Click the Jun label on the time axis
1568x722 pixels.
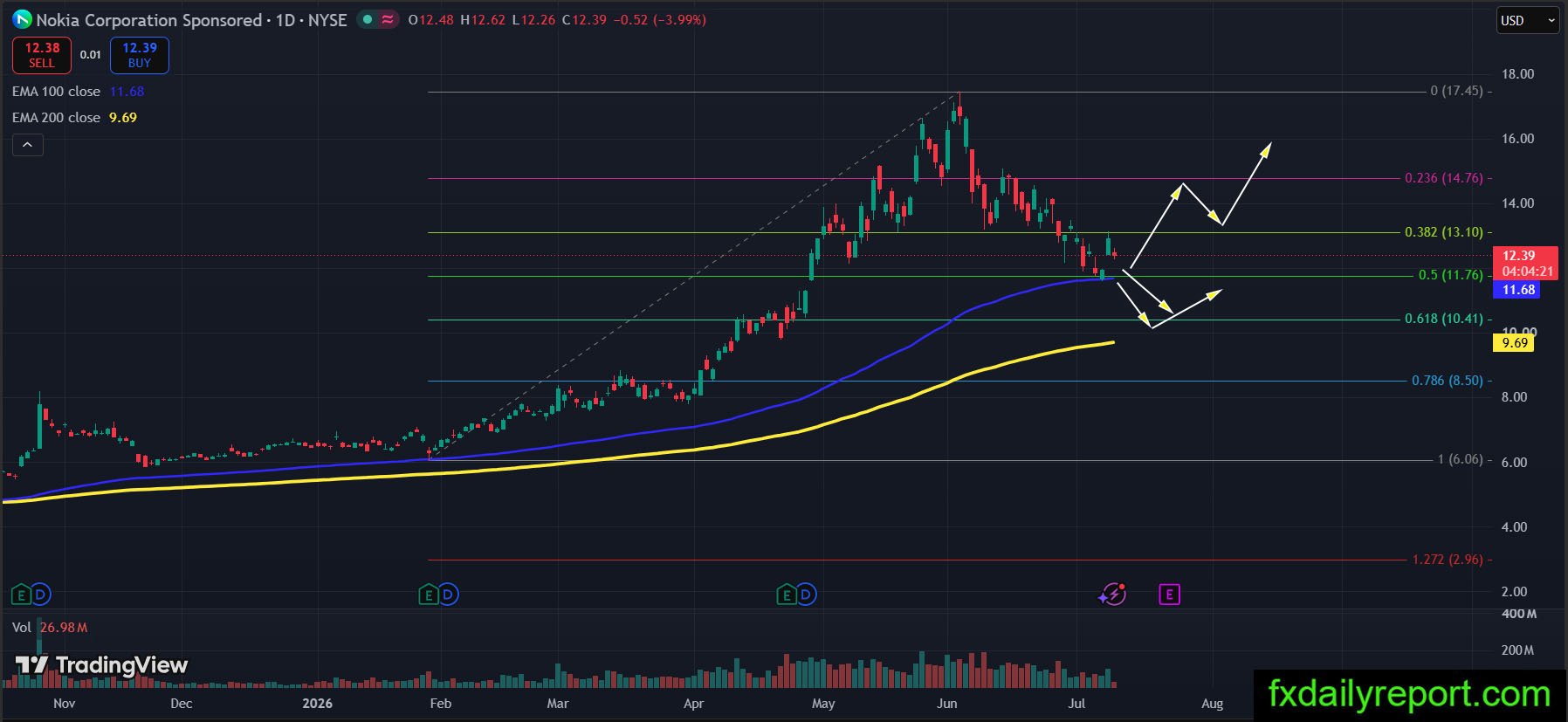click(x=946, y=704)
